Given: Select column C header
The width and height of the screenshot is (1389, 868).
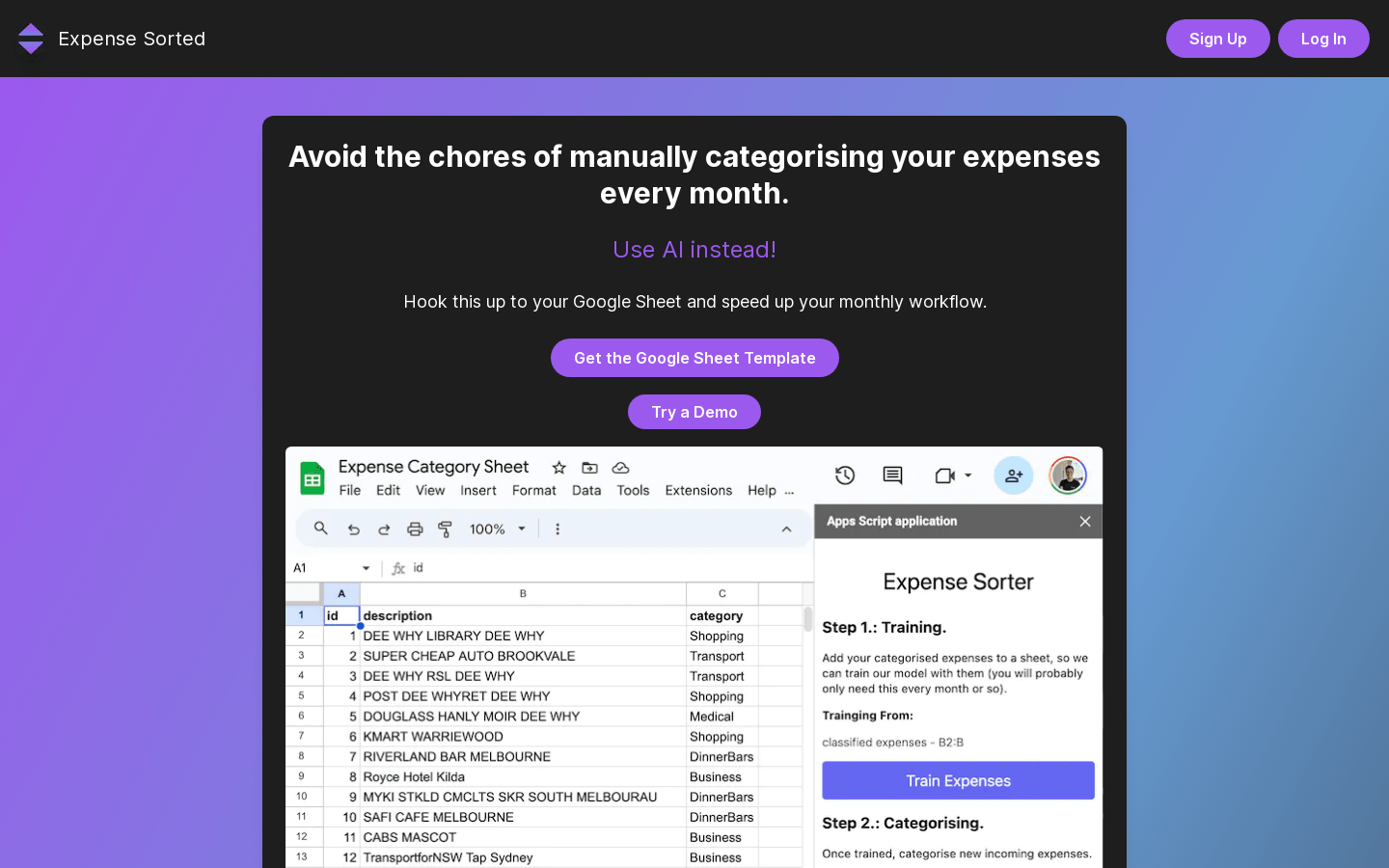Looking at the screenshot, I should coord(722,594).
